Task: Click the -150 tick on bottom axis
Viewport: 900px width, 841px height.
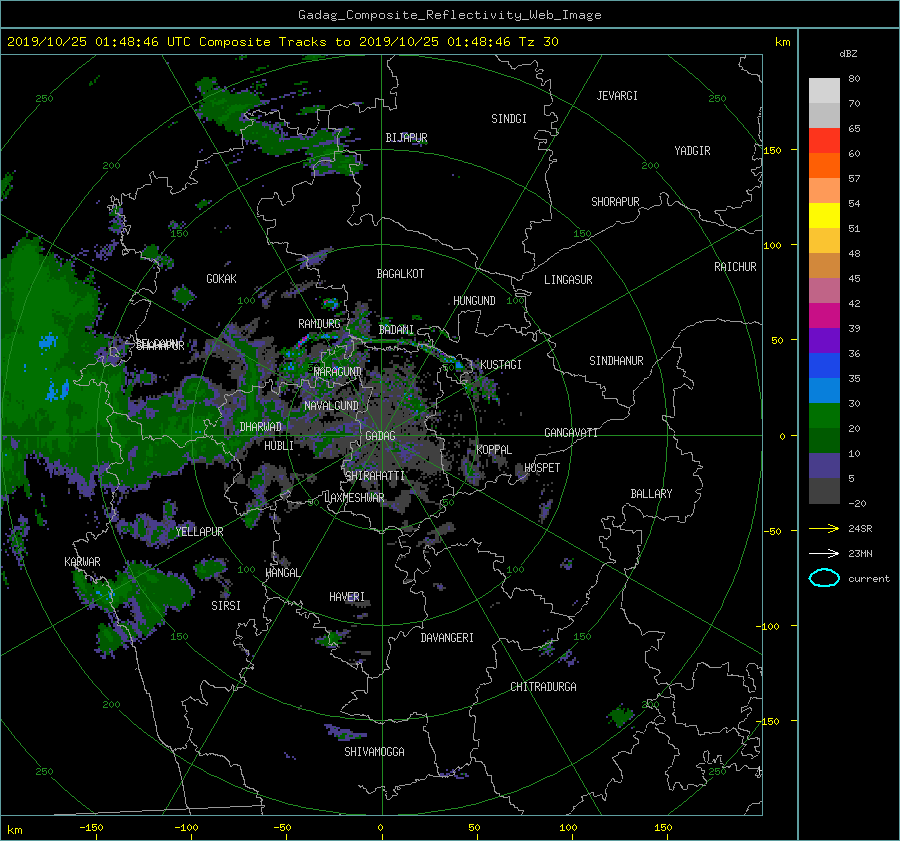Action: [x=91, y=828]
